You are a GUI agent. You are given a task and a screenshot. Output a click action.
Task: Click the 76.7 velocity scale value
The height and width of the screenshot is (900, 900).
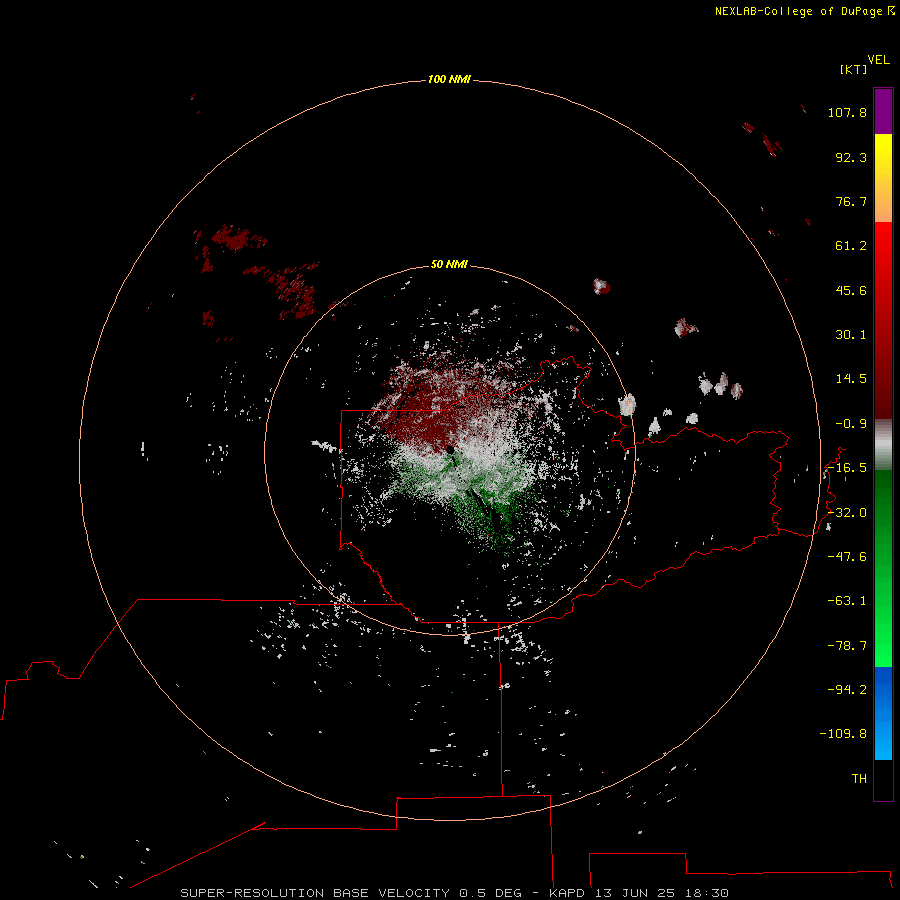pyautogui.click(x=851, y=201)
